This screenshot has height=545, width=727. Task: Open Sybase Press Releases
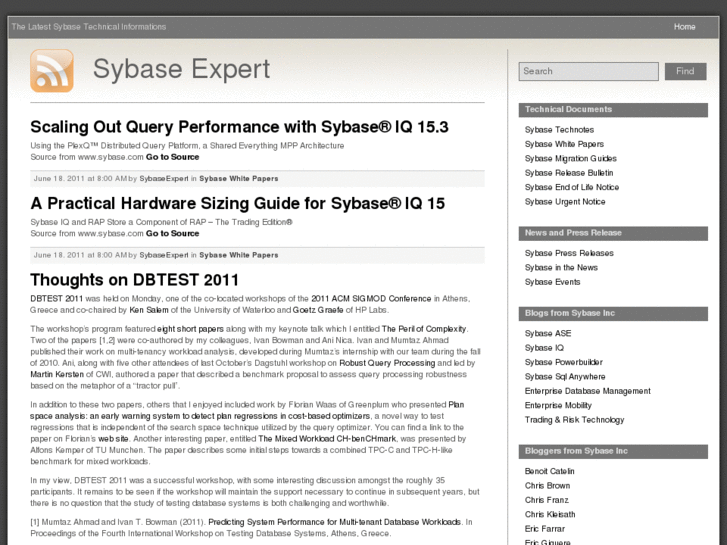click(x=569, y=253)
